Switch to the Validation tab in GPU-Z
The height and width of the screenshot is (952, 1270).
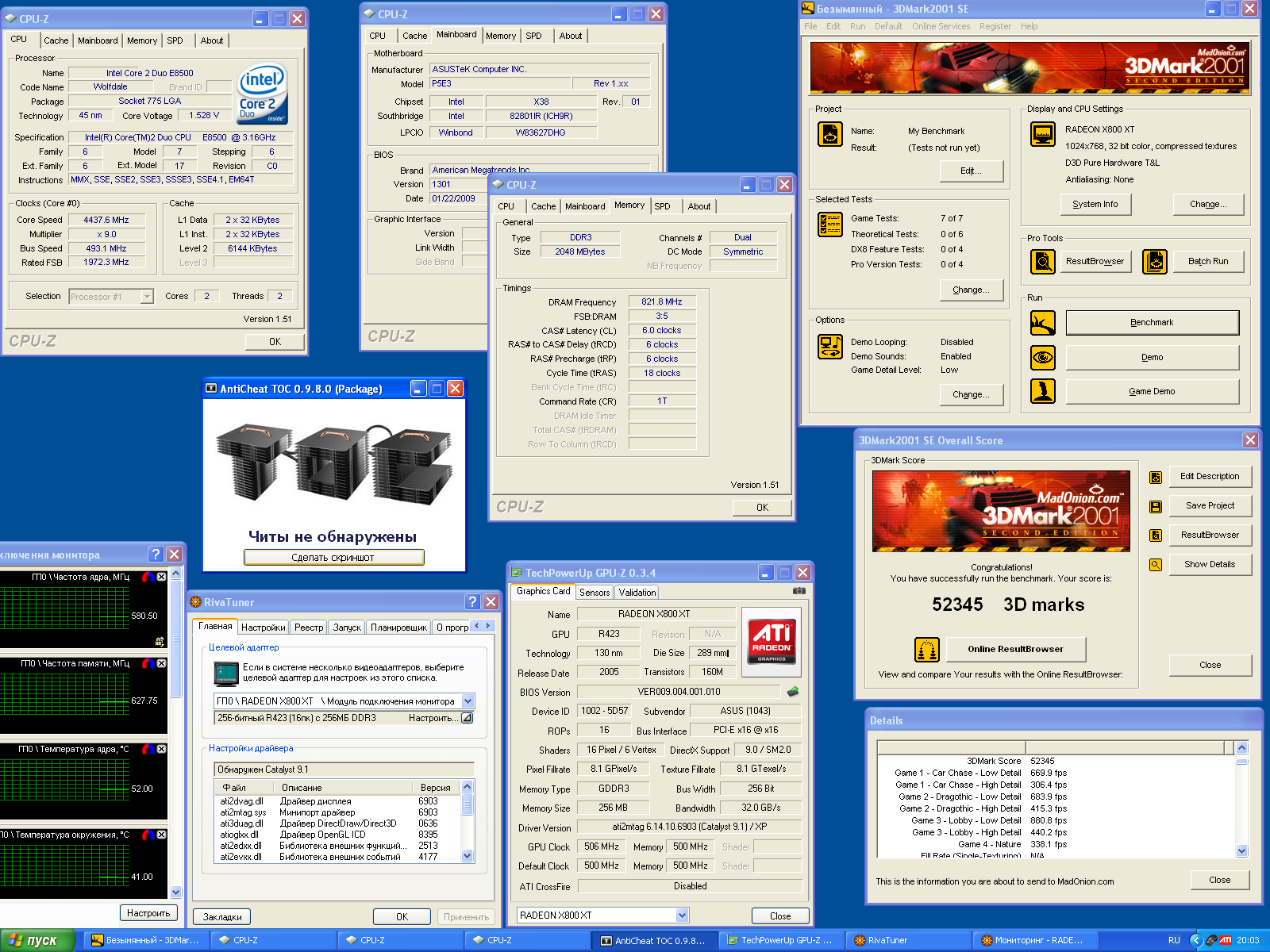click(x=637, y=593)
